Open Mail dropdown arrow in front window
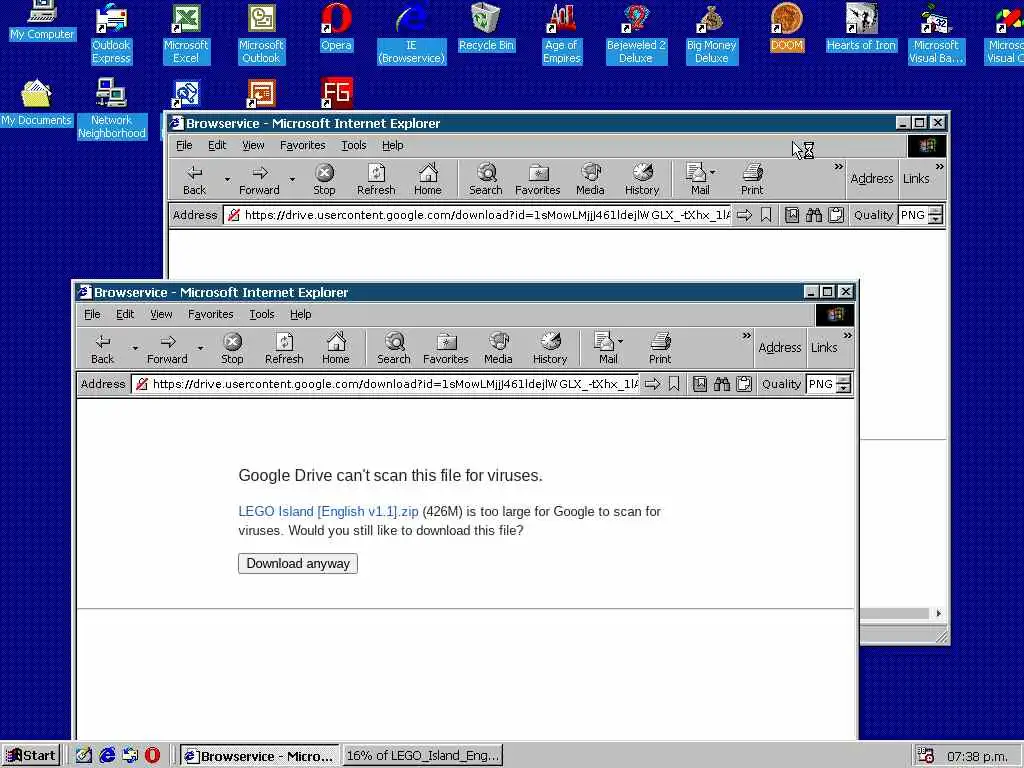 [x=620, y=341]
